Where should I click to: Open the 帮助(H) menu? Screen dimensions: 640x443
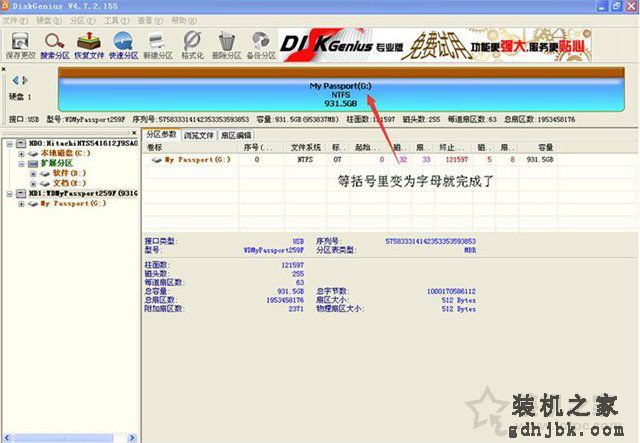184,20
